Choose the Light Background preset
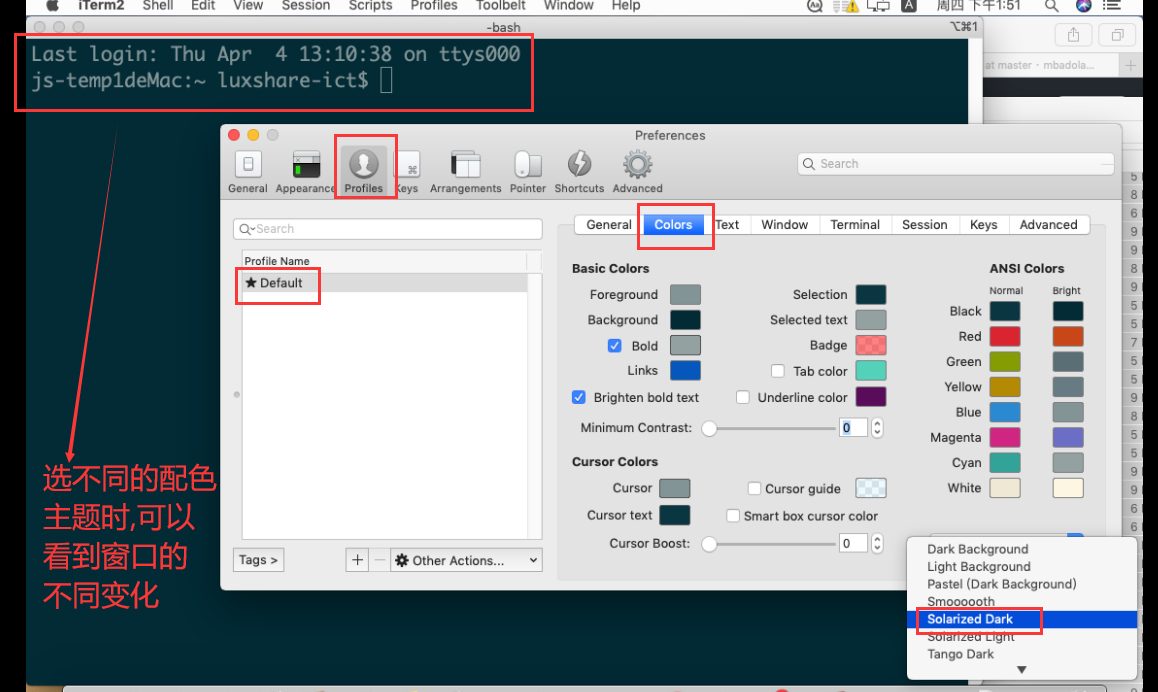This screenshot has width=1158, height=692. click(1022, 566)
